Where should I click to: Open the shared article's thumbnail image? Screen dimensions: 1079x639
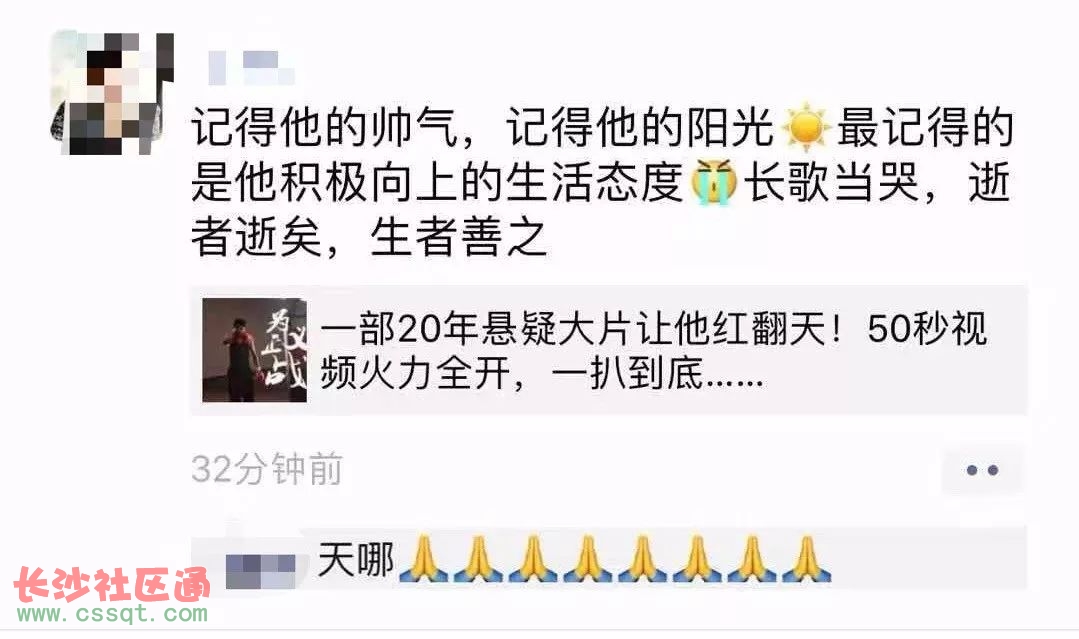pyautogui.click(x=255, y=350)
